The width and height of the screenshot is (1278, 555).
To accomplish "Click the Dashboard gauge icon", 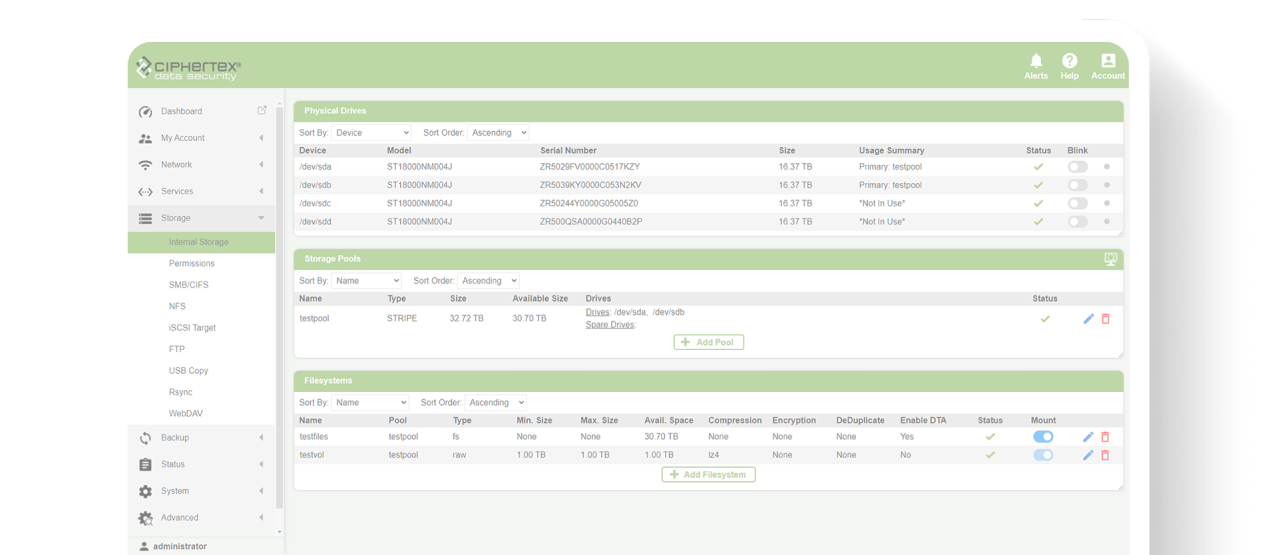I will (145, 111).
